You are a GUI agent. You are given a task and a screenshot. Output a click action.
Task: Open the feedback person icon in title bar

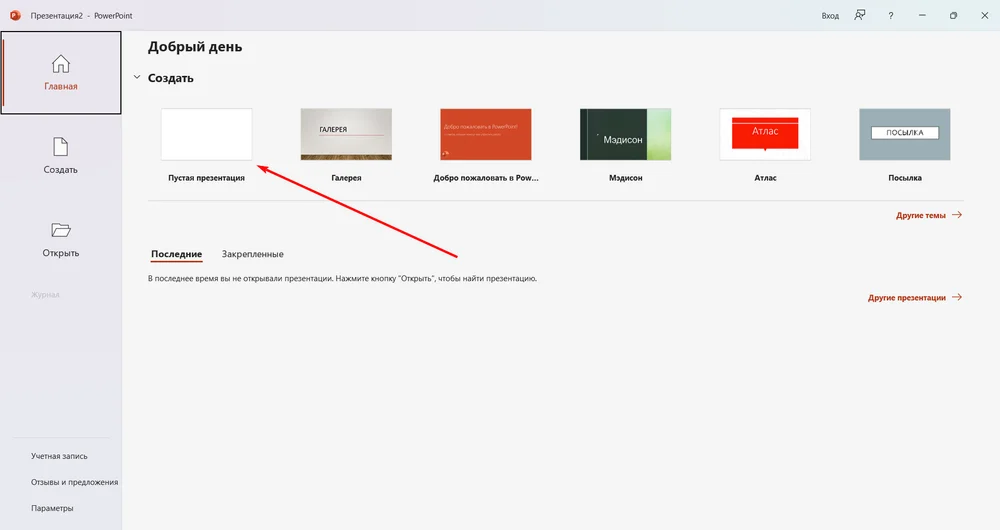pyautogui.click(x=859, y=15)
